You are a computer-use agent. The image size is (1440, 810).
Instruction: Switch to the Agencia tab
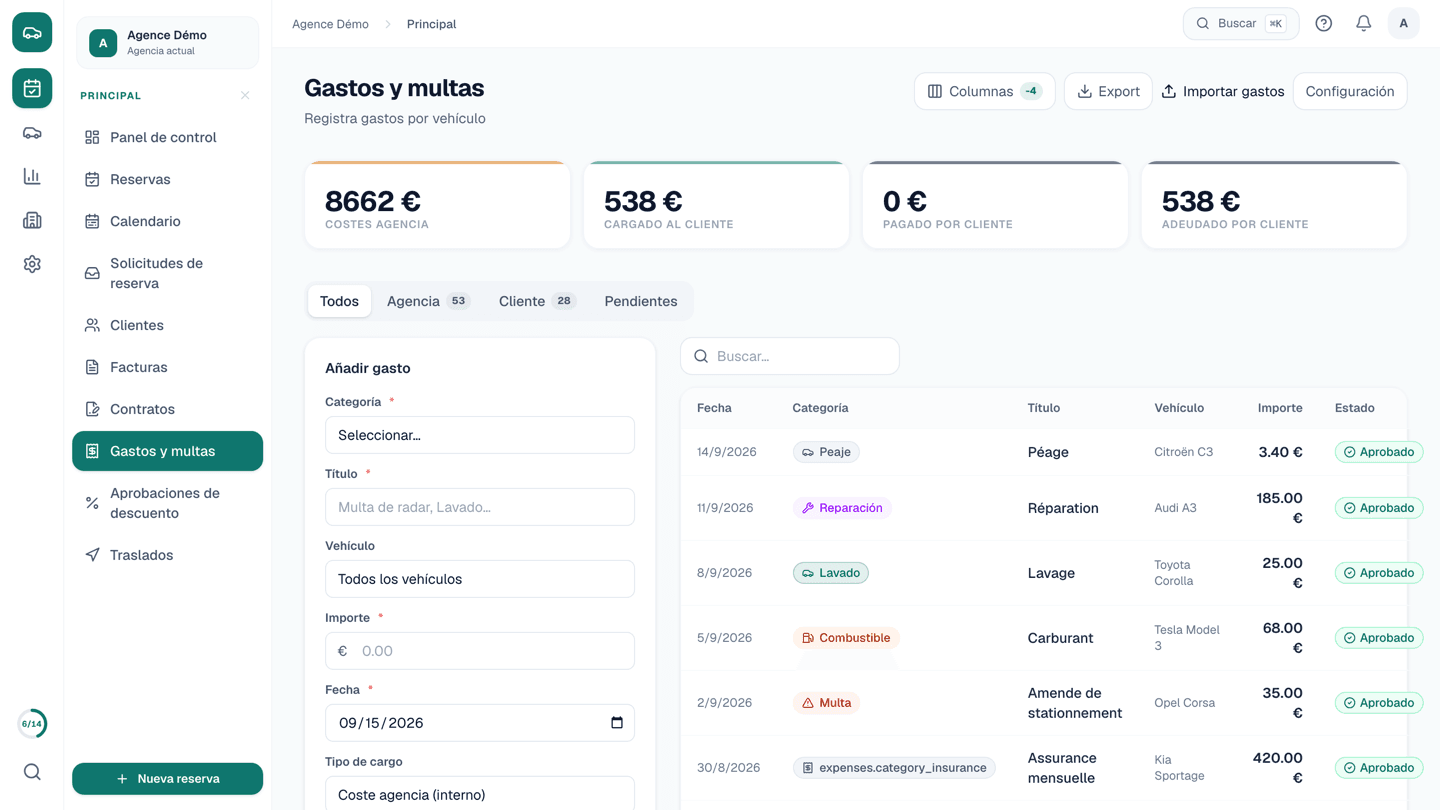coord(428,301)
